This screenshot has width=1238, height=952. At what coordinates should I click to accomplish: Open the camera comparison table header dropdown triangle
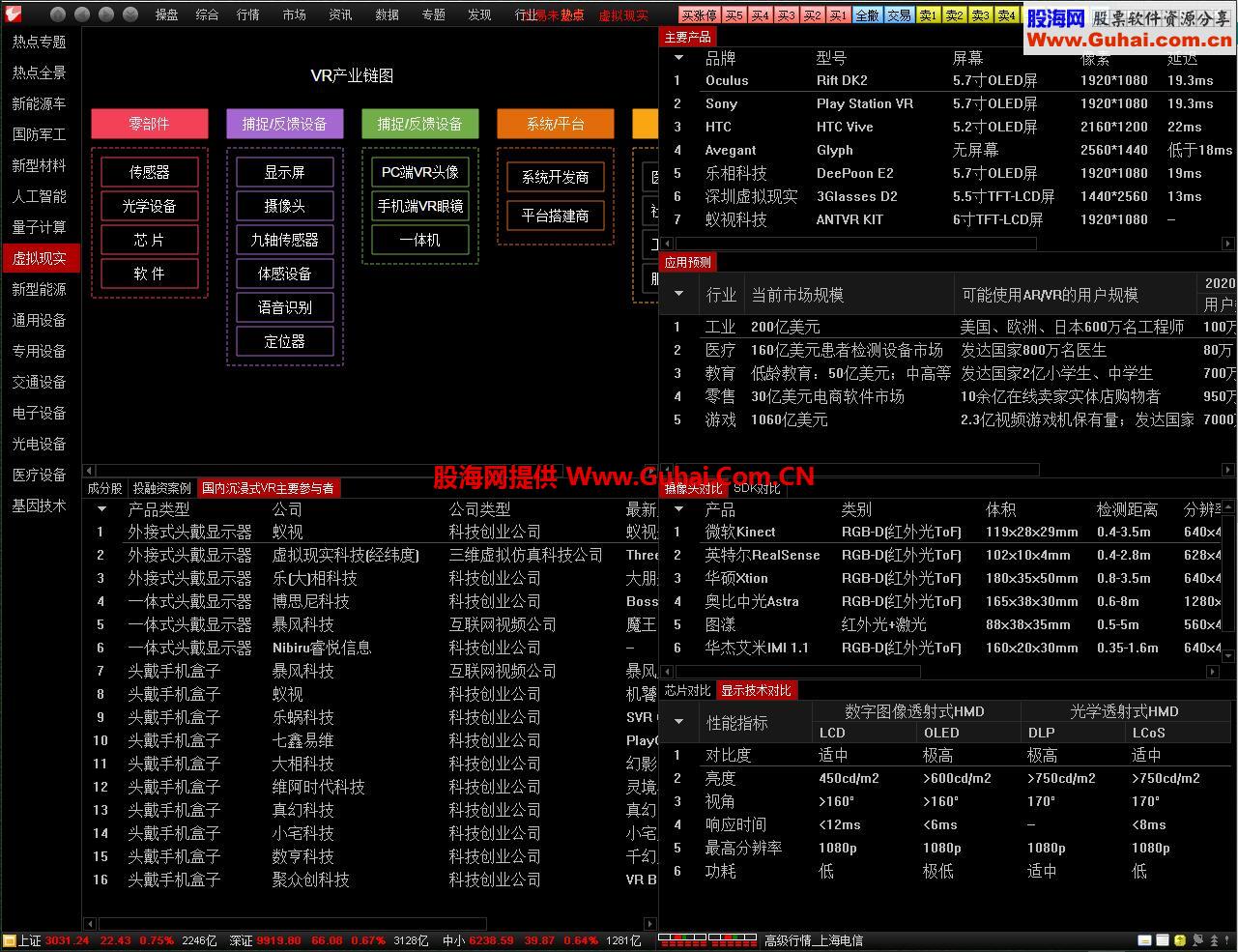tap(678, 509)
